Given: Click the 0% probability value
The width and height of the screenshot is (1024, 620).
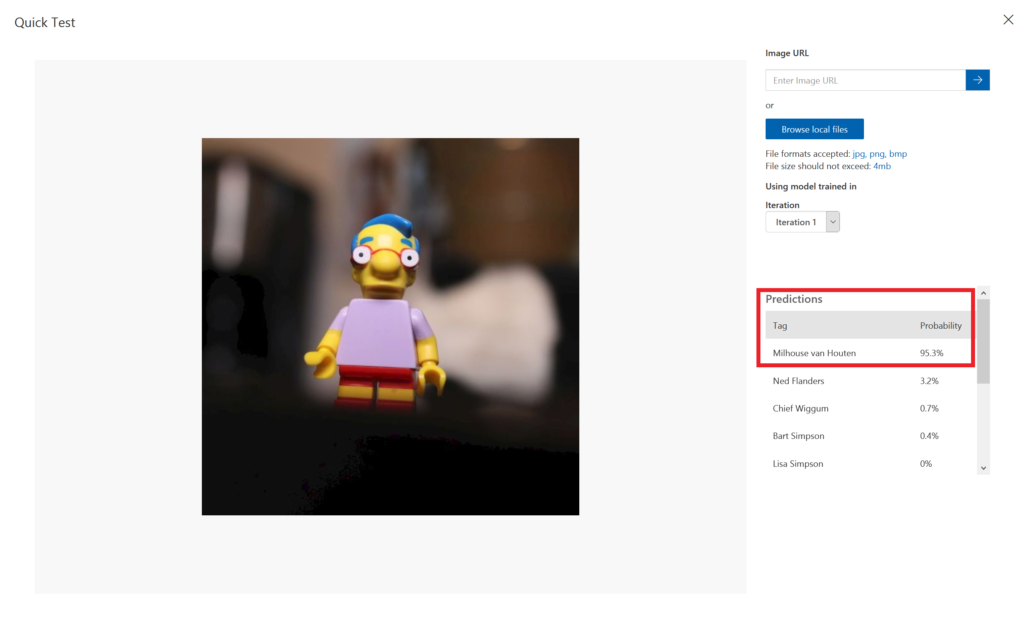Looking at the screenshot, I should 925,464.
